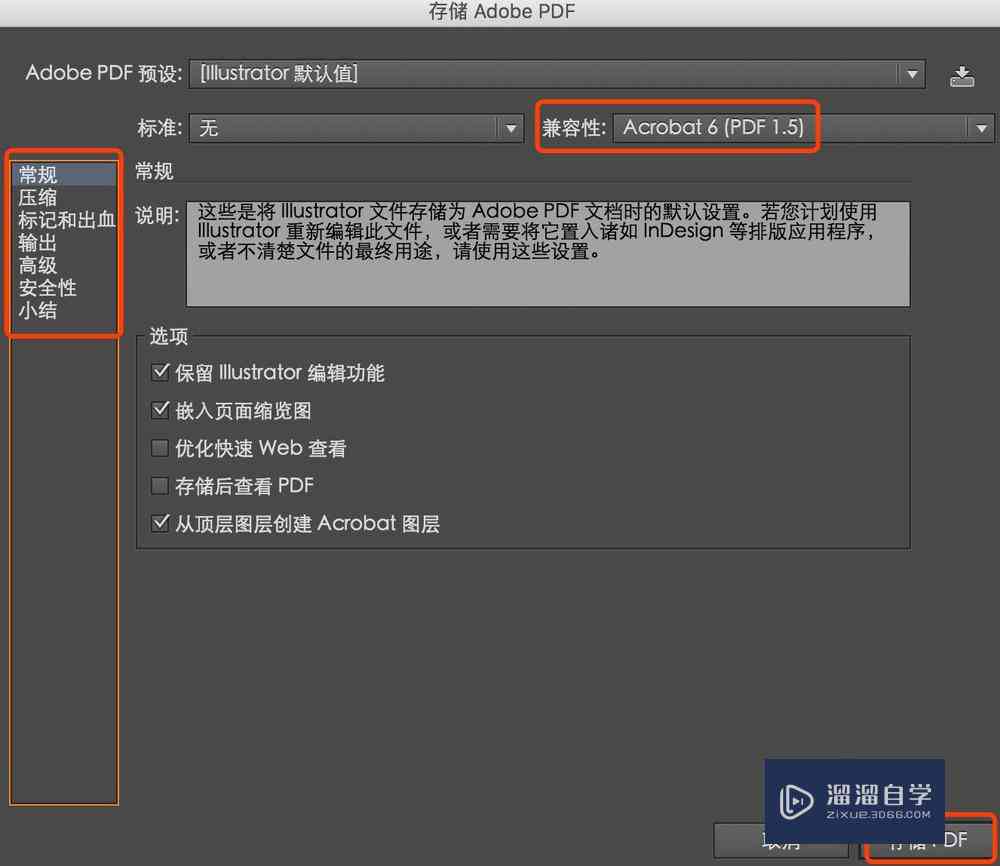Click the save preset icon
This screenshot has height=866, width=1000.
[x=961, y=75]
